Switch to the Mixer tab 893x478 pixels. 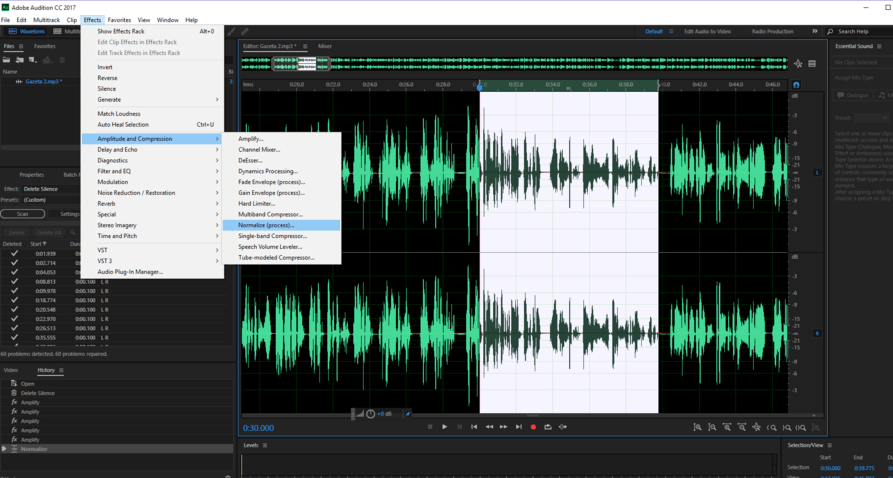click(x=325, y=46)
